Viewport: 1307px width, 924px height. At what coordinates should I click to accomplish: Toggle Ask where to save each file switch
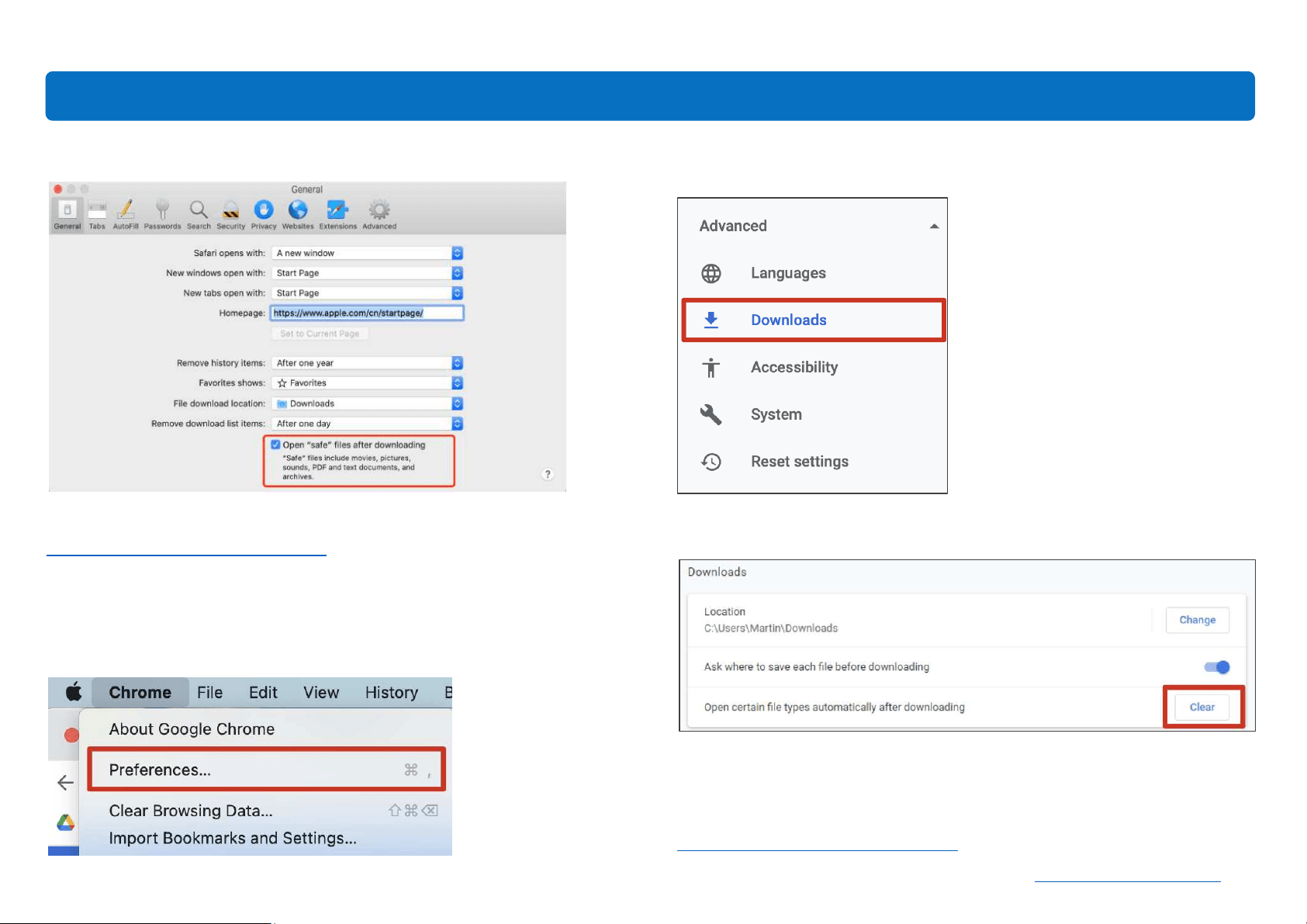point(1216,667)
